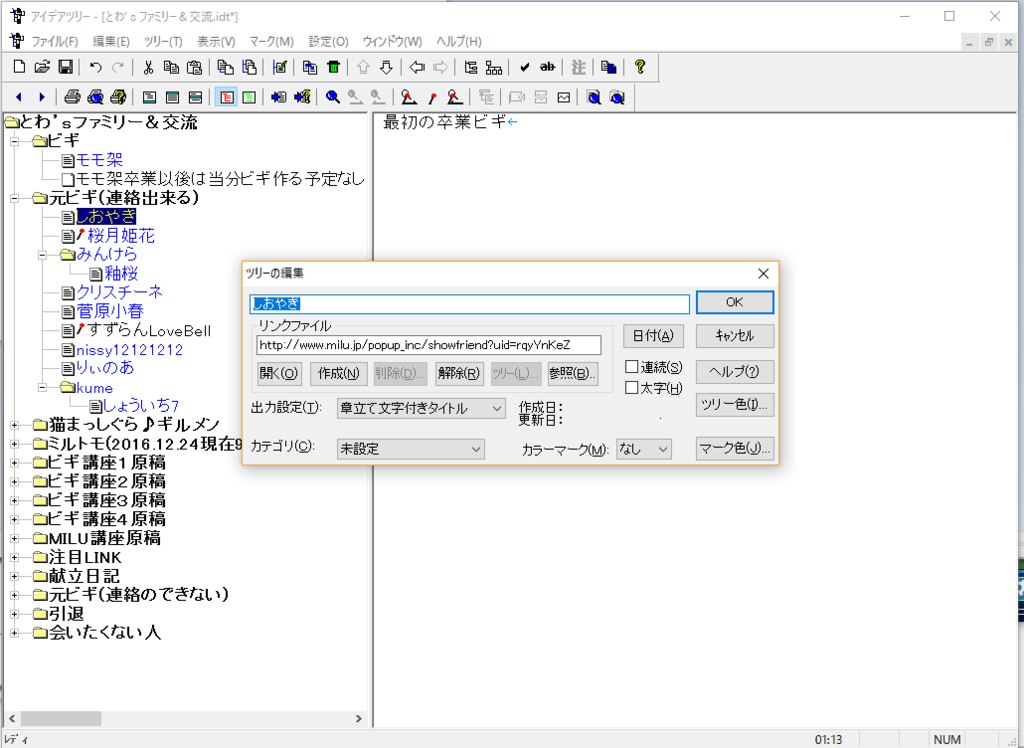Viewport: 1024px width, 748px height.
Task: Open the カラーマーク dropdown
Action: tap(644, 449)
